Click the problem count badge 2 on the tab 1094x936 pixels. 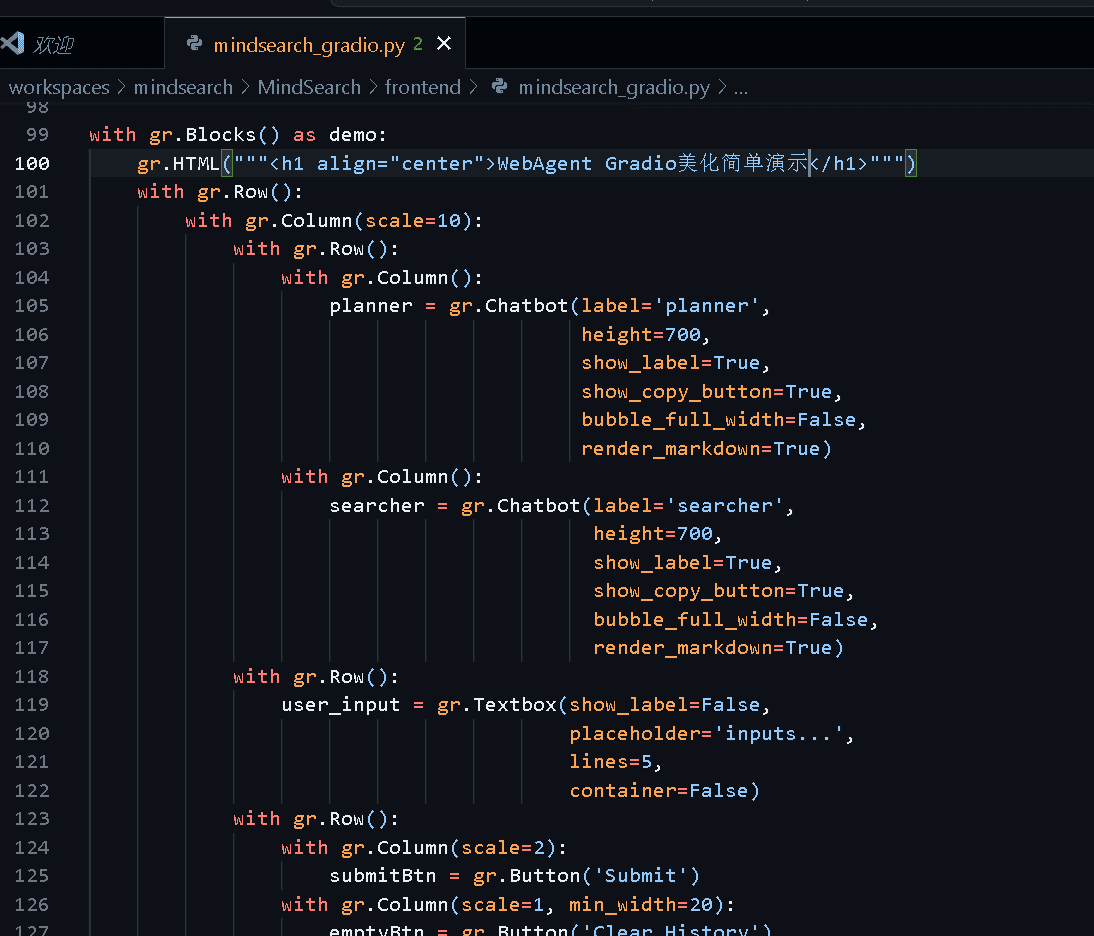[418, 44]
